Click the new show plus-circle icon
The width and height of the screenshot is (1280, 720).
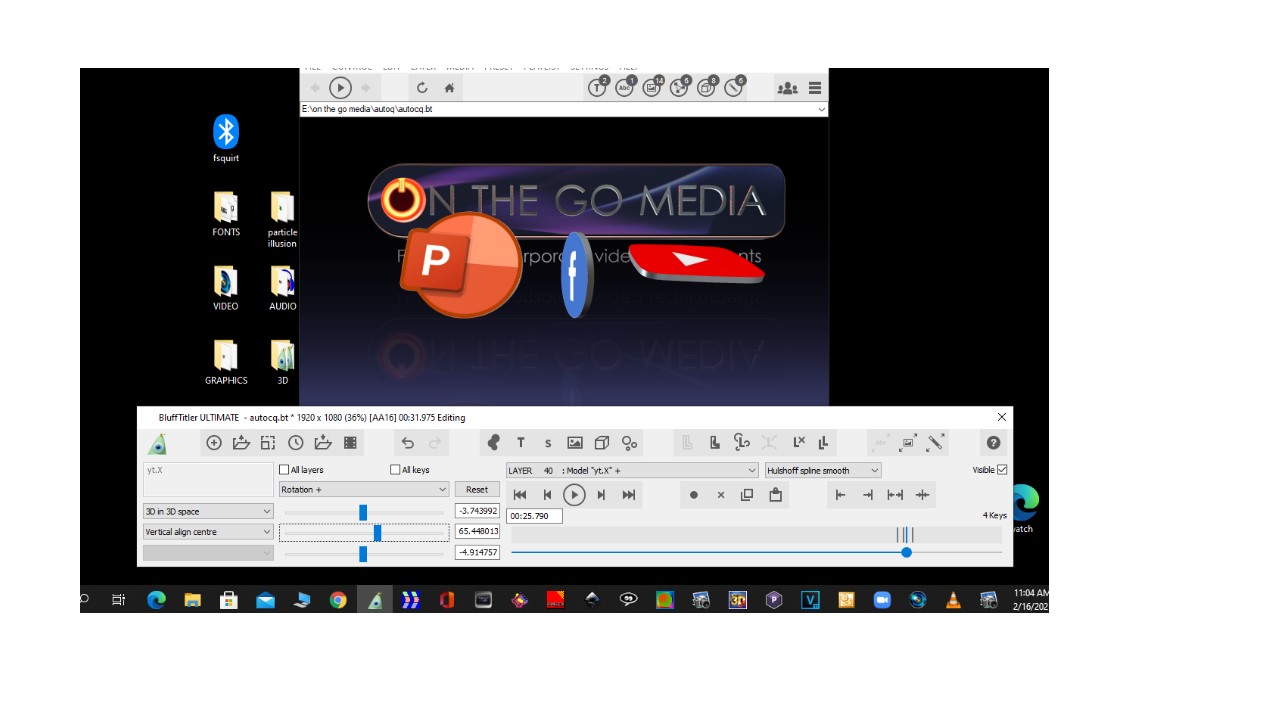pos(214,443)
